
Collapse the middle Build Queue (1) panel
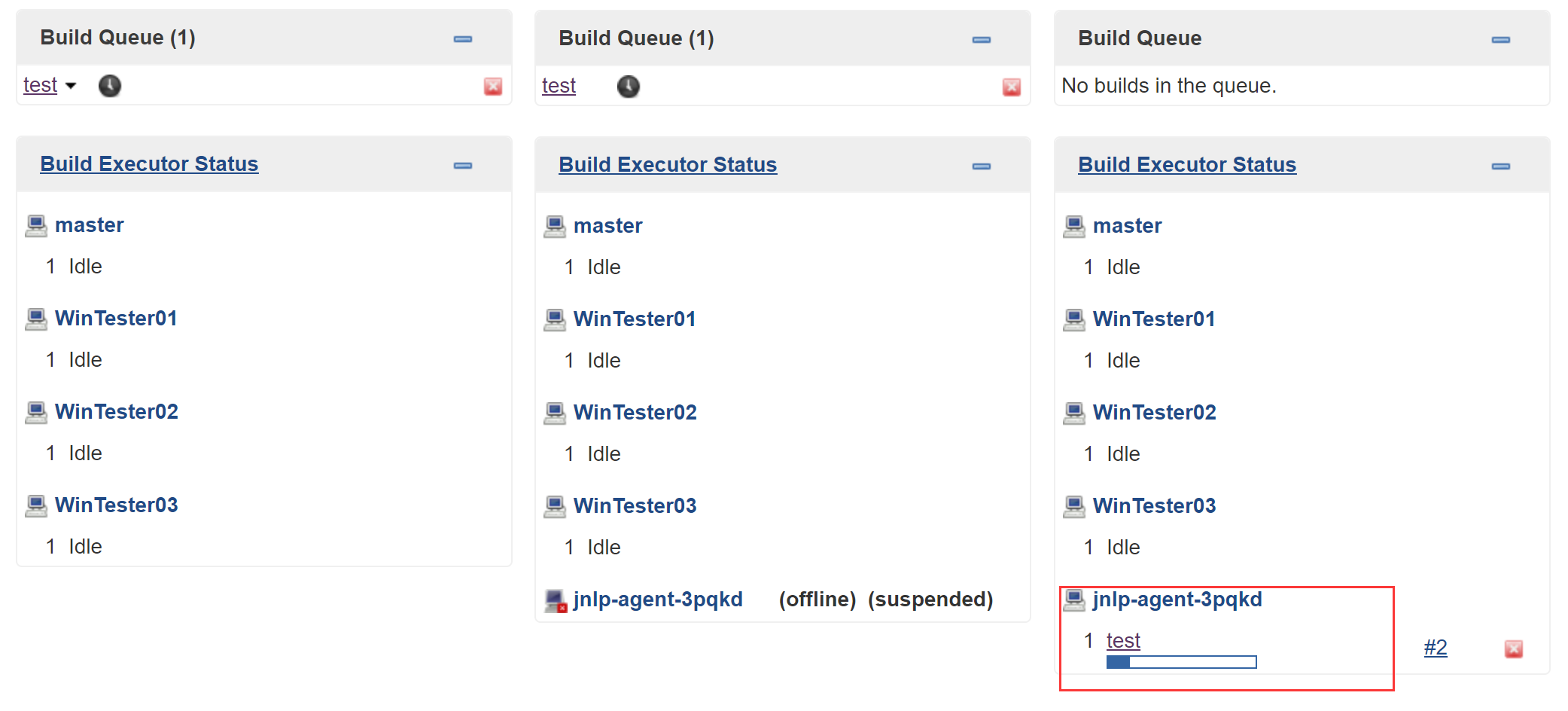coord(982,39)
